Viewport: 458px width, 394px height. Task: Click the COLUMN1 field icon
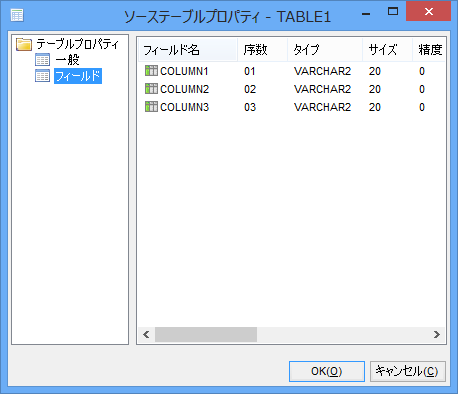[151, 71]
